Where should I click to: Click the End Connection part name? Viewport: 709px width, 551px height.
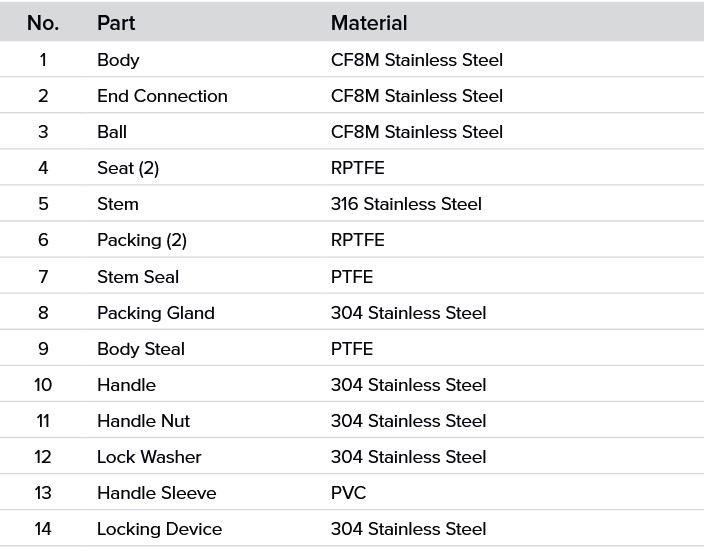tap(162, 96)
